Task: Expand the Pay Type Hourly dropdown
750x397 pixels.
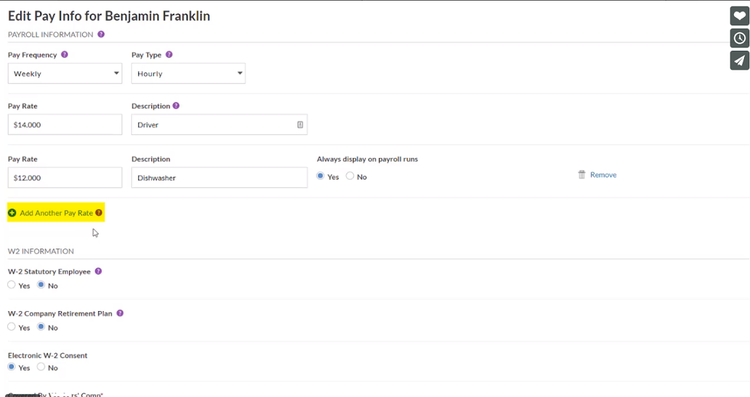Action: [x=188, y=74]
